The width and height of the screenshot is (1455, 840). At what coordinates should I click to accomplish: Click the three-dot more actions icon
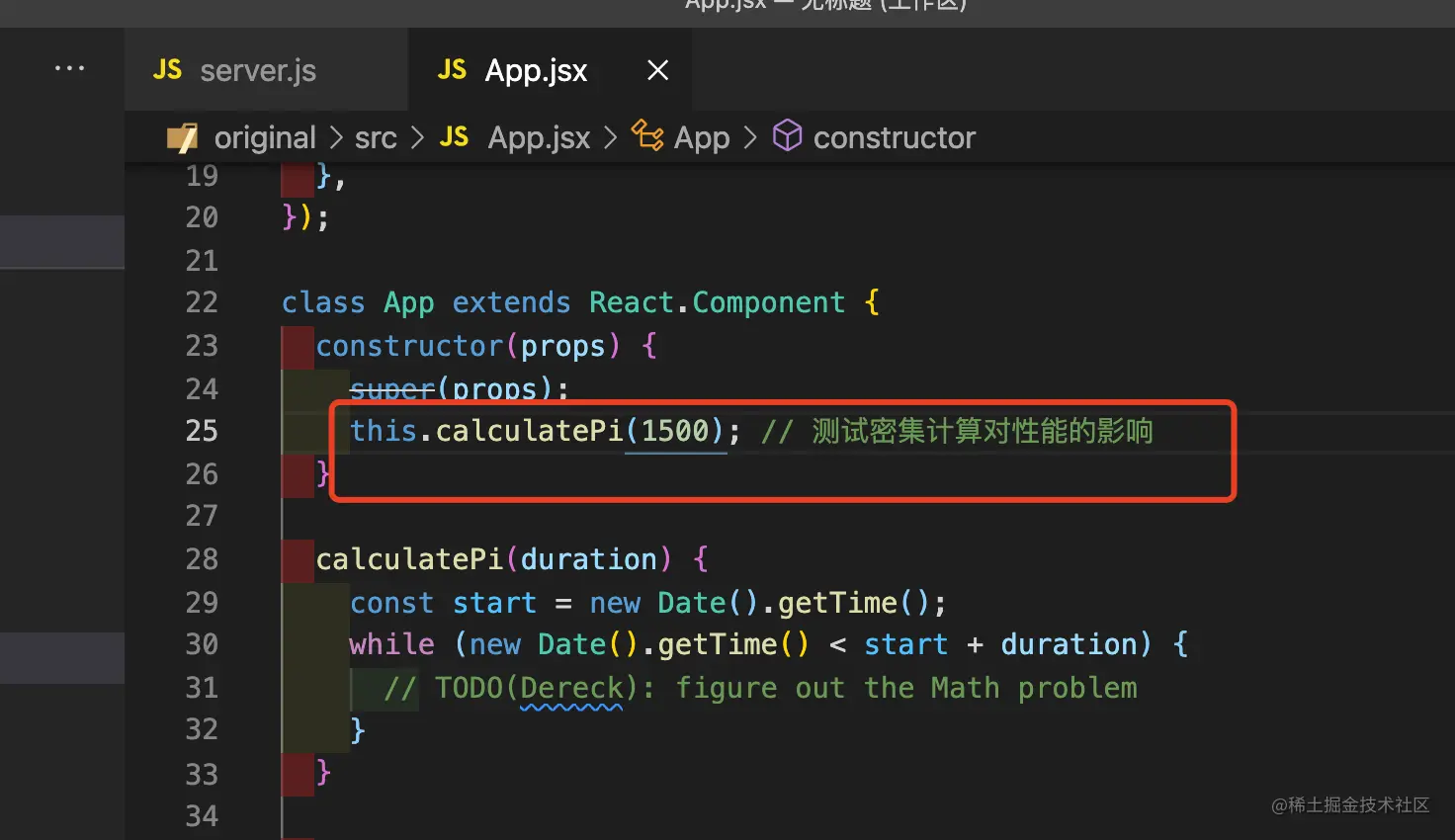tap(69, 68)
